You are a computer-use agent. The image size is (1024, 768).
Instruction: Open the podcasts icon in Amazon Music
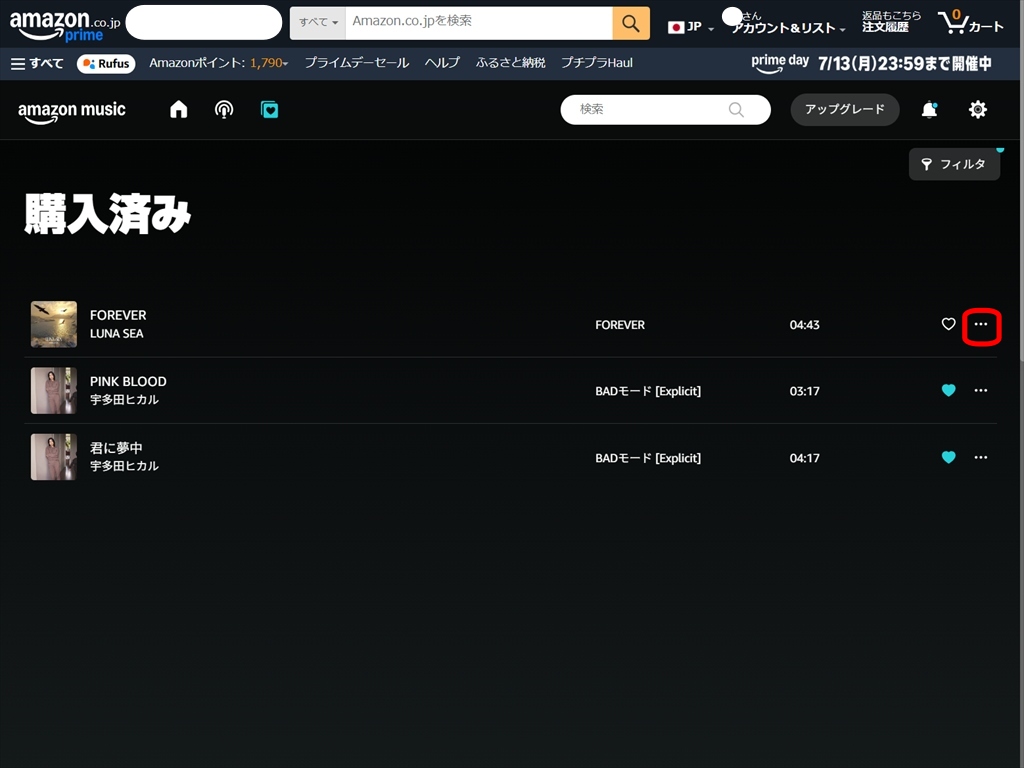[224, 110]
